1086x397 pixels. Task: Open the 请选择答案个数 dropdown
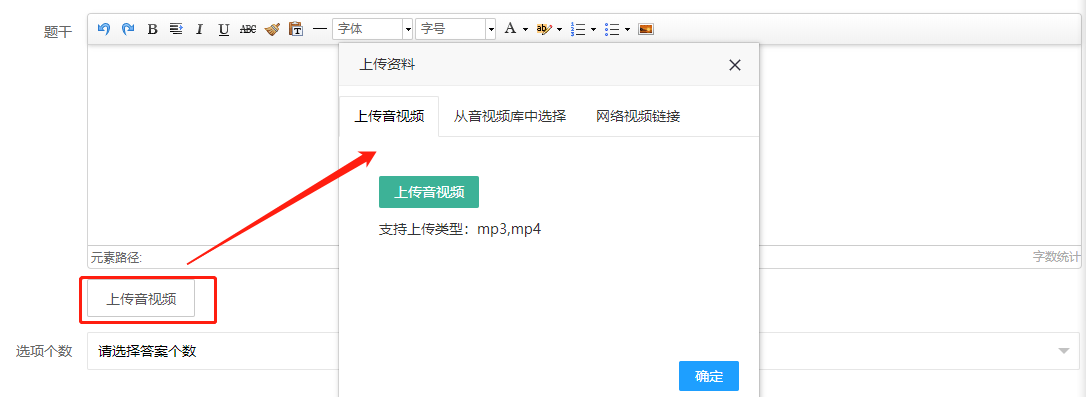point(583,351)
